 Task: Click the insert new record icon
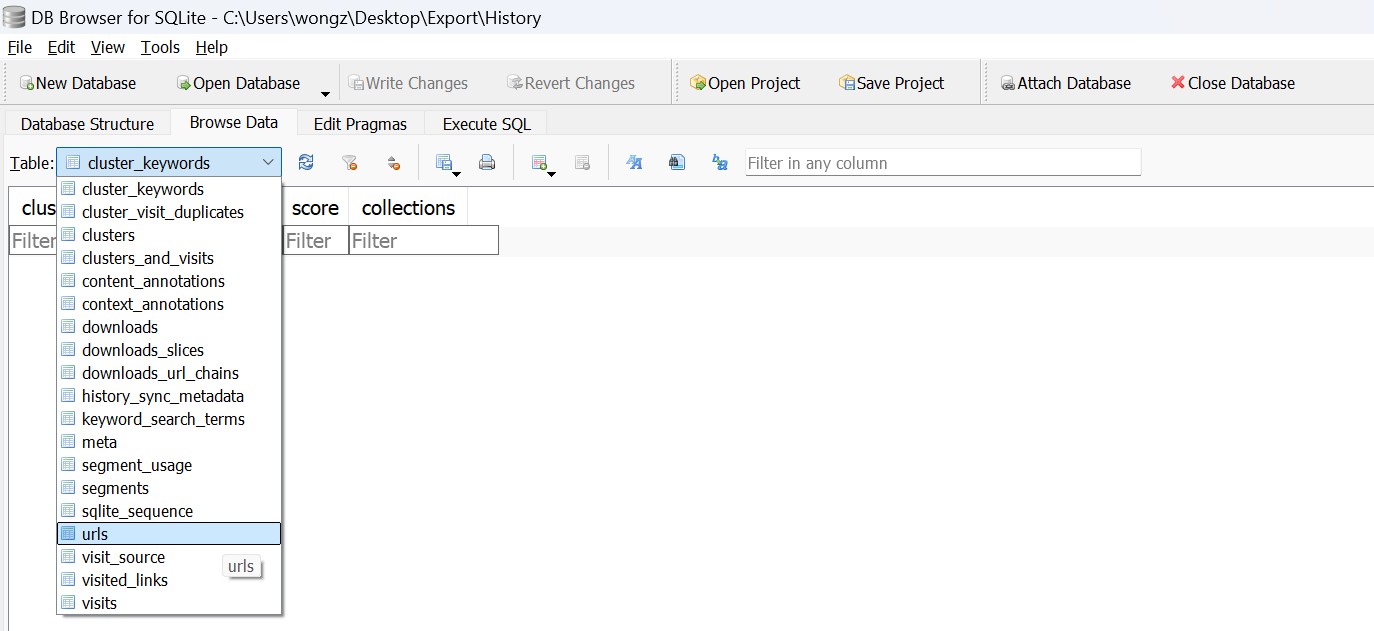coord(540,163)
